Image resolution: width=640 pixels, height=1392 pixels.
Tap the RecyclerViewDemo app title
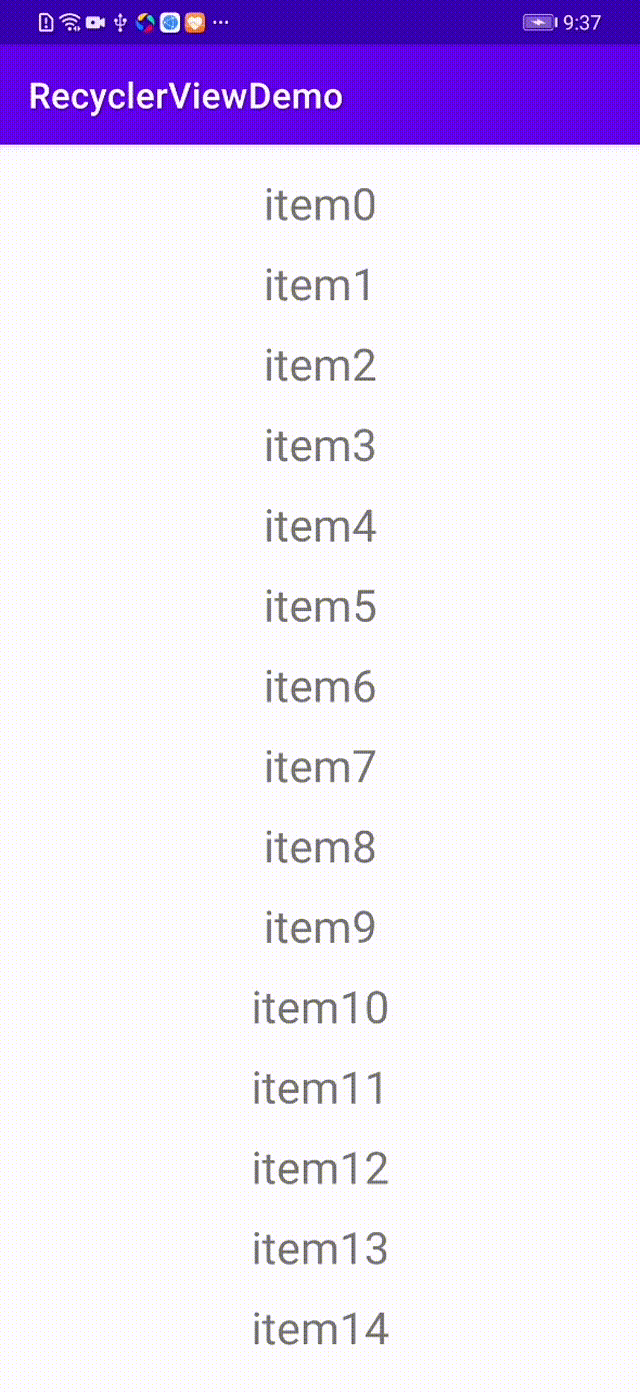click(x=186, y=97)
